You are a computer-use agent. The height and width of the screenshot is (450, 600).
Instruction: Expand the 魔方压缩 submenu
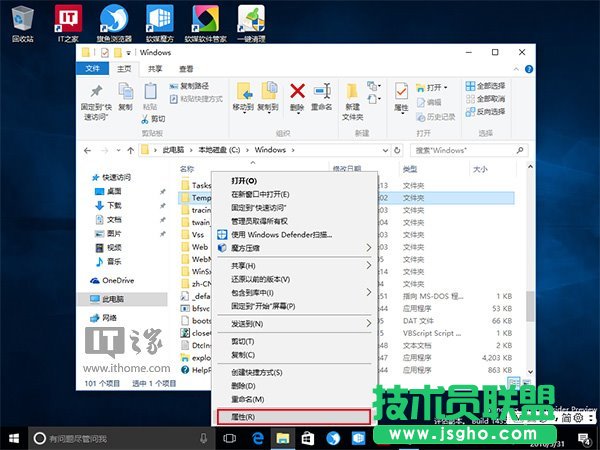click(x=294, y=248)
